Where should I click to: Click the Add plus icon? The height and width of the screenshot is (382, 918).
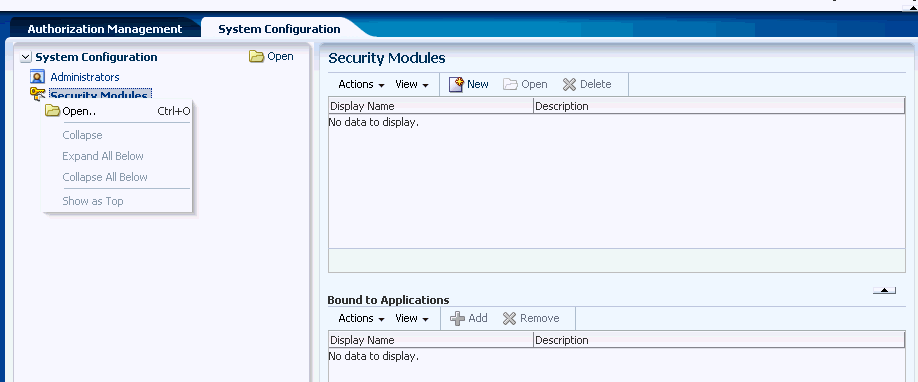click(x=457, y=318)
